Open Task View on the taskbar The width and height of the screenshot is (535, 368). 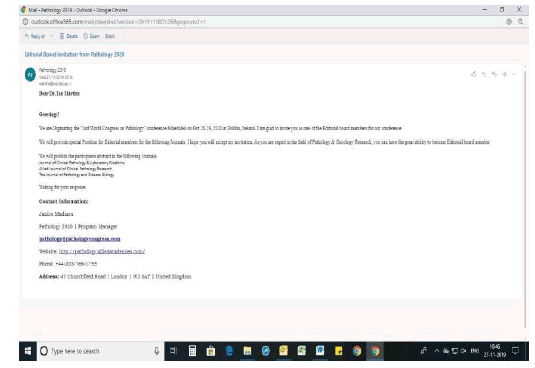pyautogui.click(x=174, y=351)
